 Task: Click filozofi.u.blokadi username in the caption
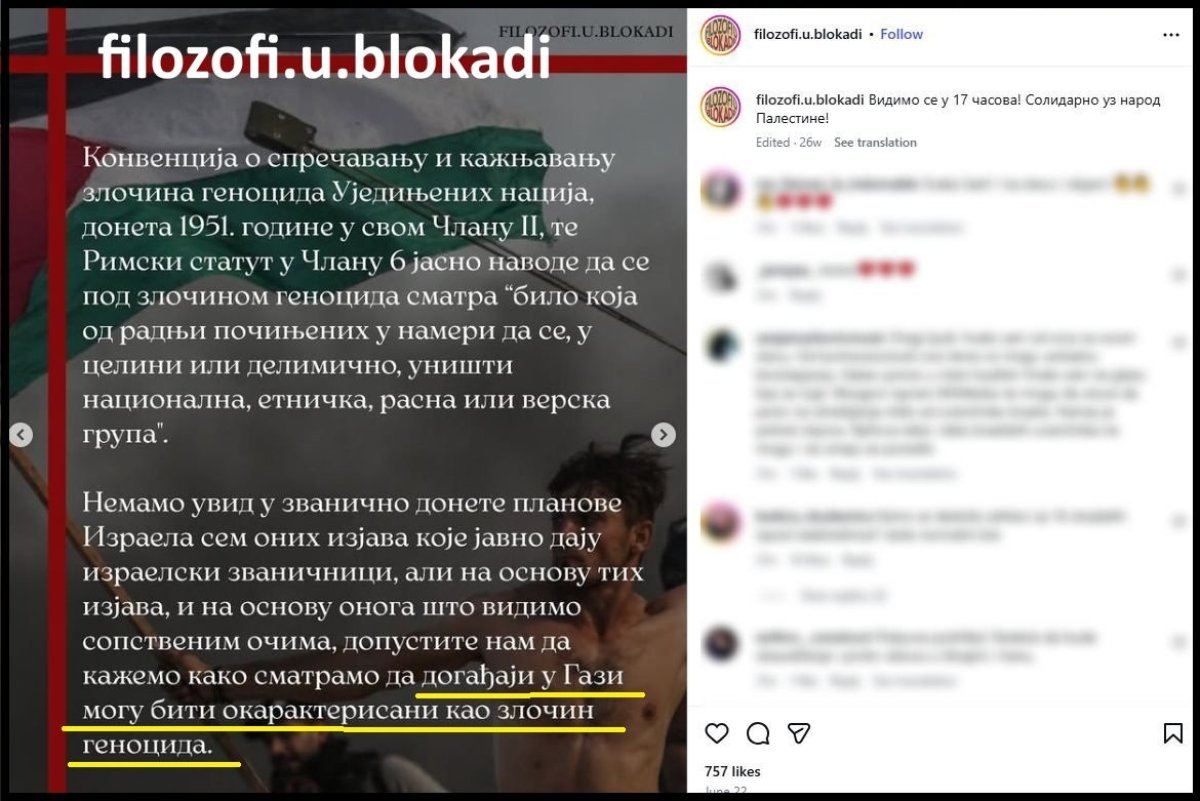(809, 100)
